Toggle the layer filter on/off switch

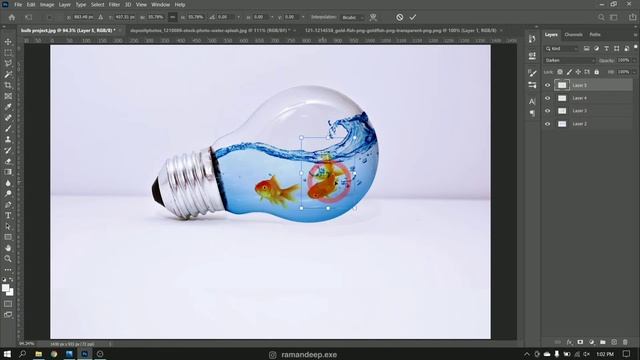pos(636,47)
